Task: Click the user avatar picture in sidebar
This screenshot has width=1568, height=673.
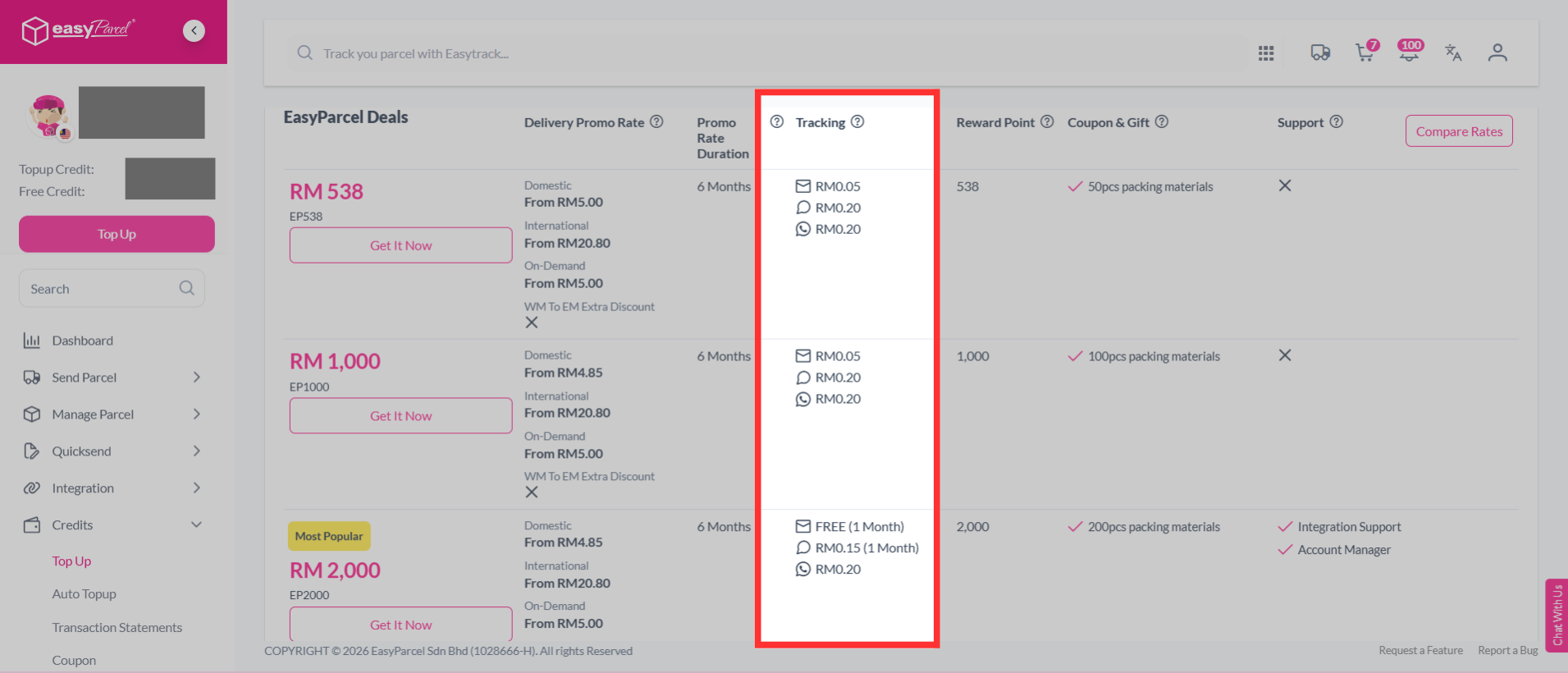Action: (49, 116)
